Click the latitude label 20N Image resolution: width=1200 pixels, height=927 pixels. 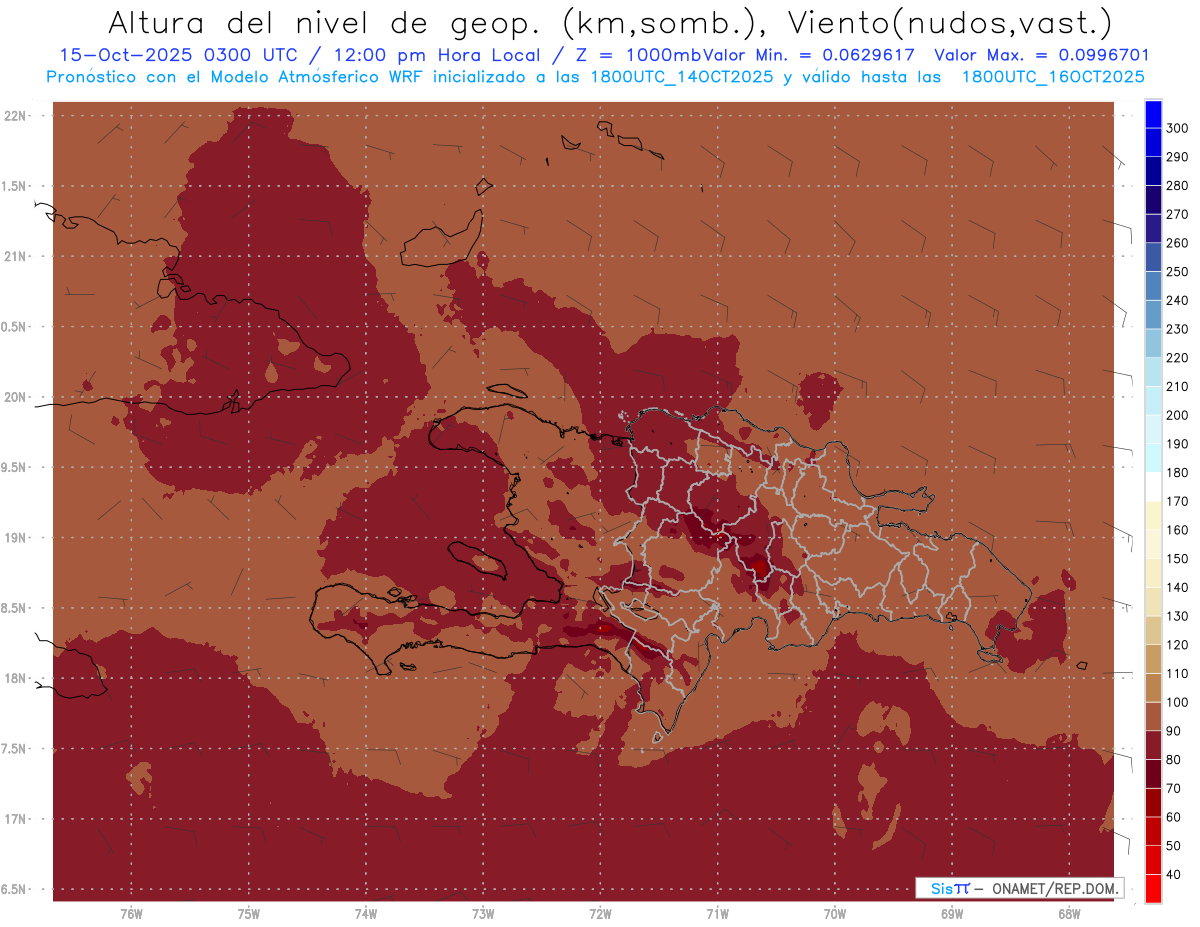(x=16, y=398)
